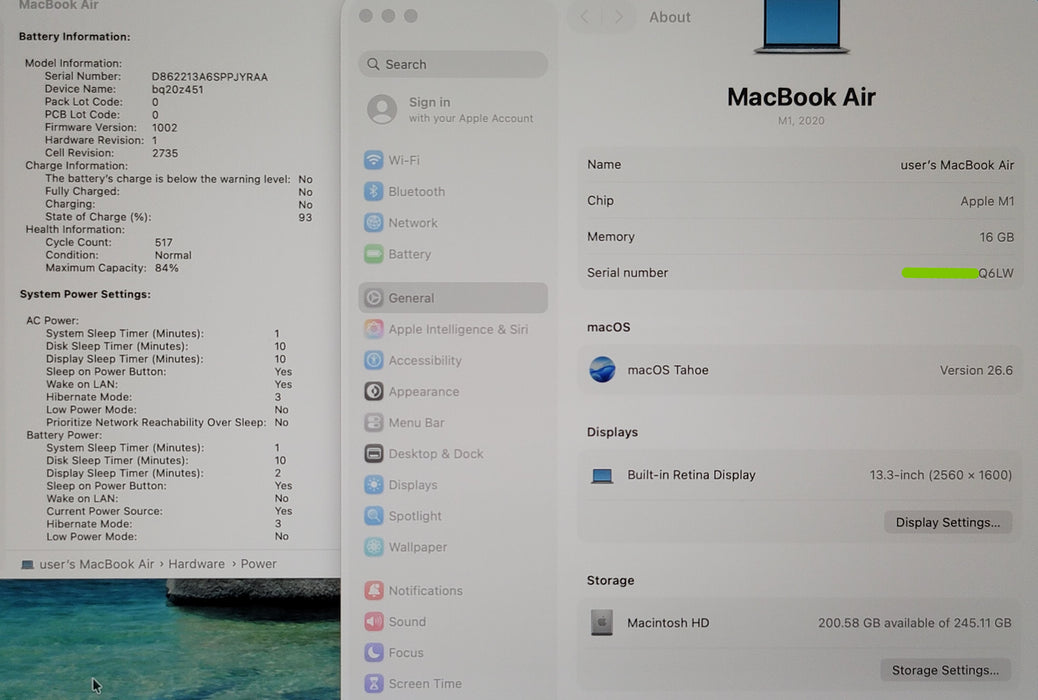Click the Apple Account avatar icon

[382, 109]
